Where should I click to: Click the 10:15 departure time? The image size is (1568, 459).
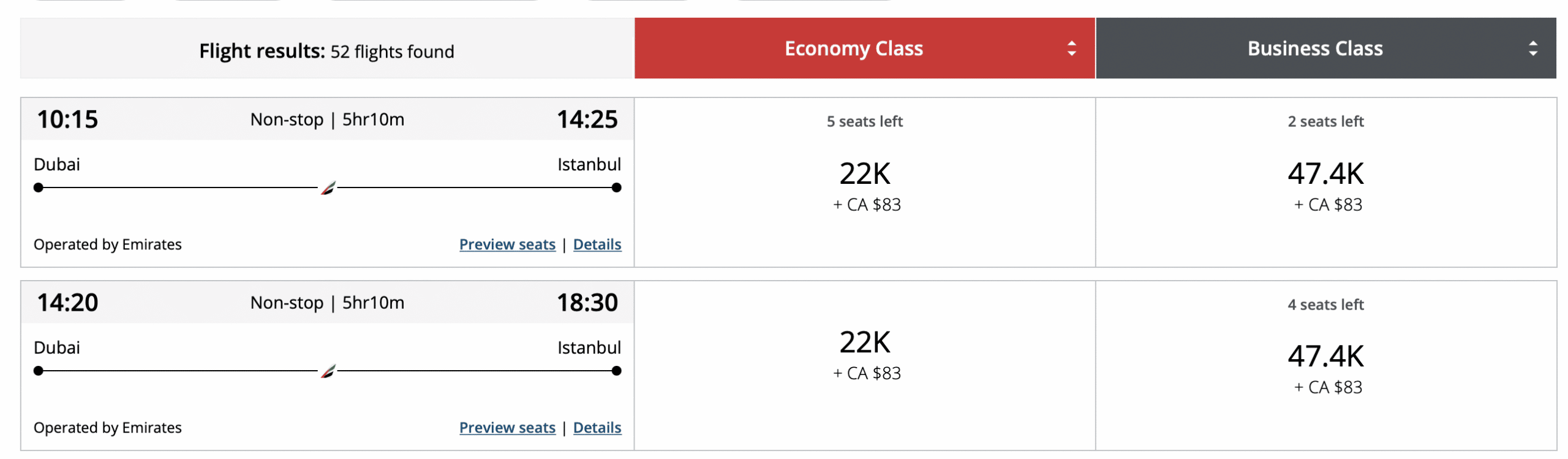point(67,119)
